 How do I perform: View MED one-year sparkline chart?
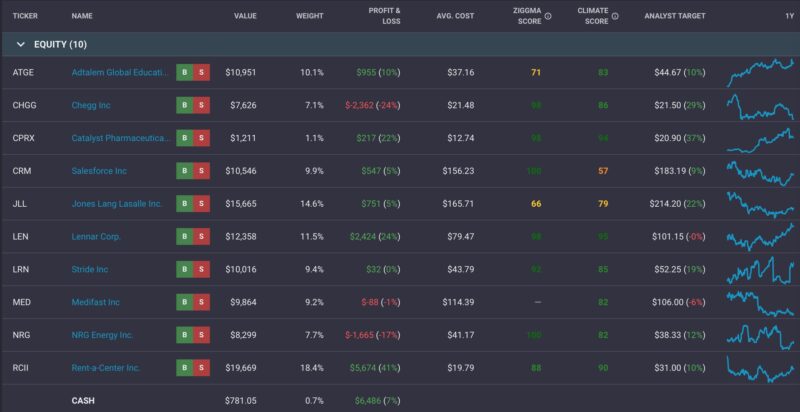pos(760,303)
